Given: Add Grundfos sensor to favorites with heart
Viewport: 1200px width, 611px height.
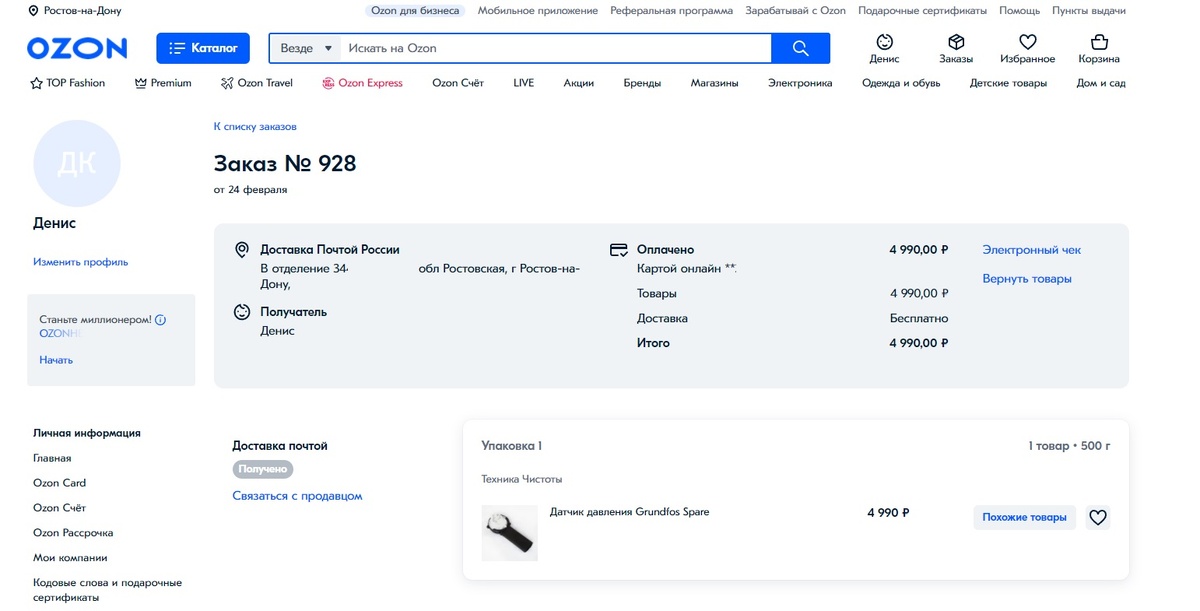Looking at the screenshot, I should (x=1098, y=518).
